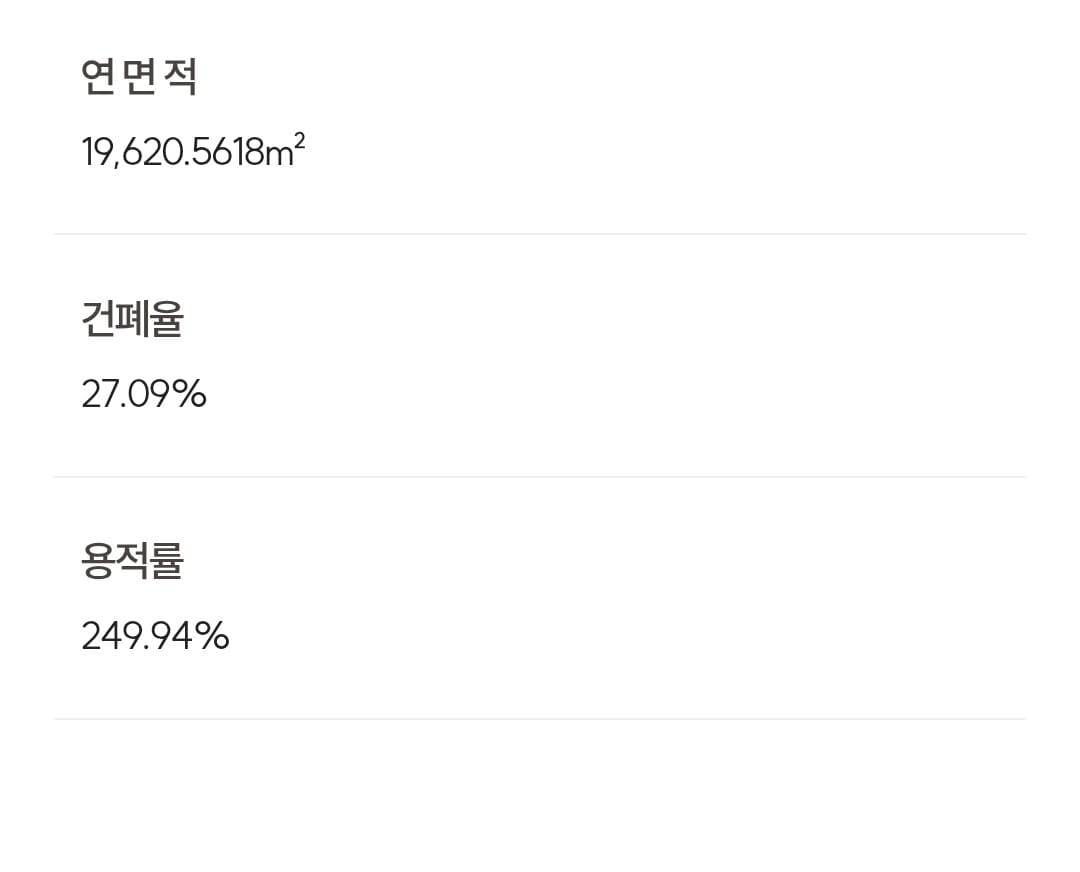Click the superscript 2 in m²
Viewport: 1080px width, 872px height.
[299, 141]
